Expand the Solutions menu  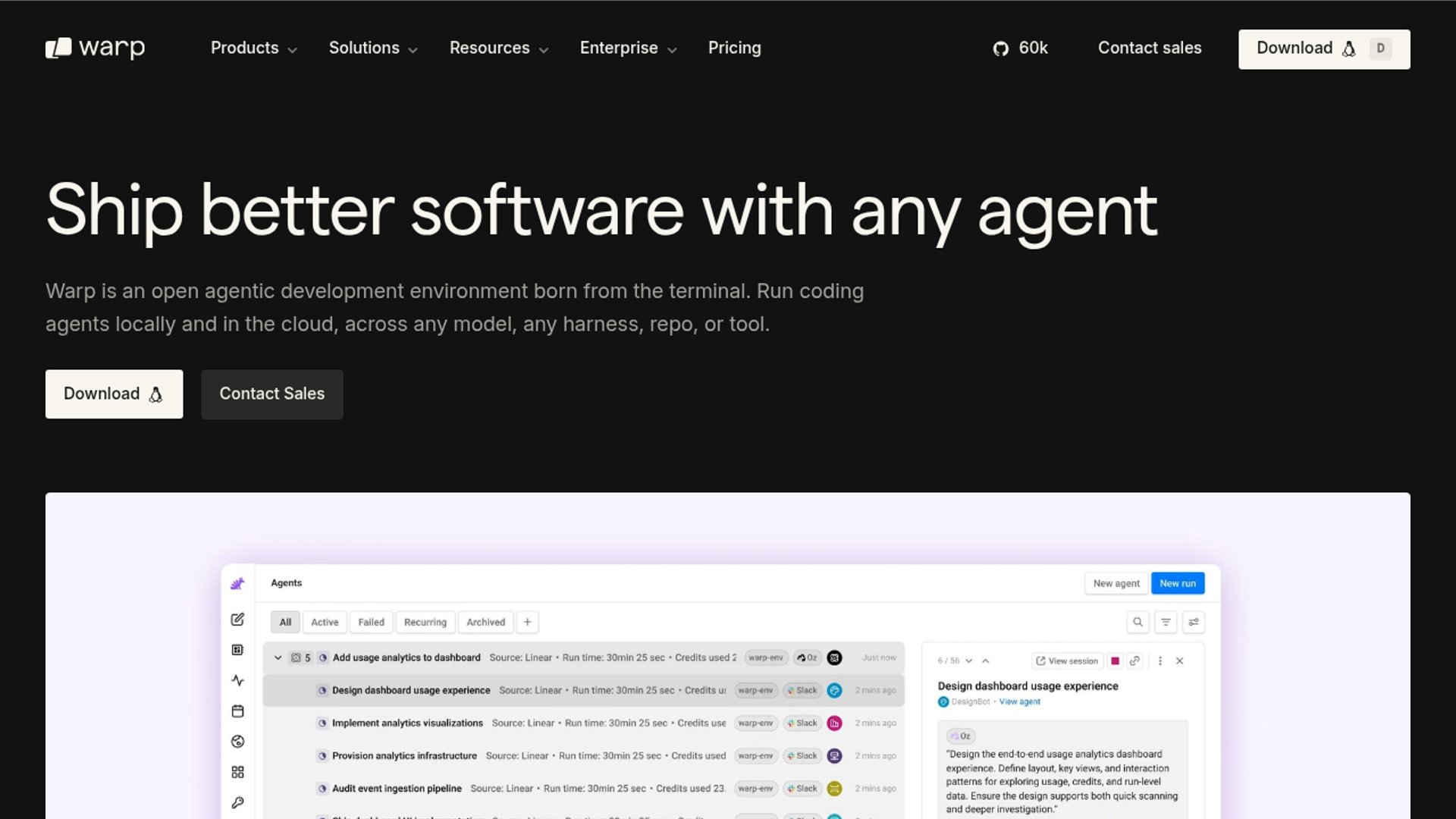tap(373, 48)
